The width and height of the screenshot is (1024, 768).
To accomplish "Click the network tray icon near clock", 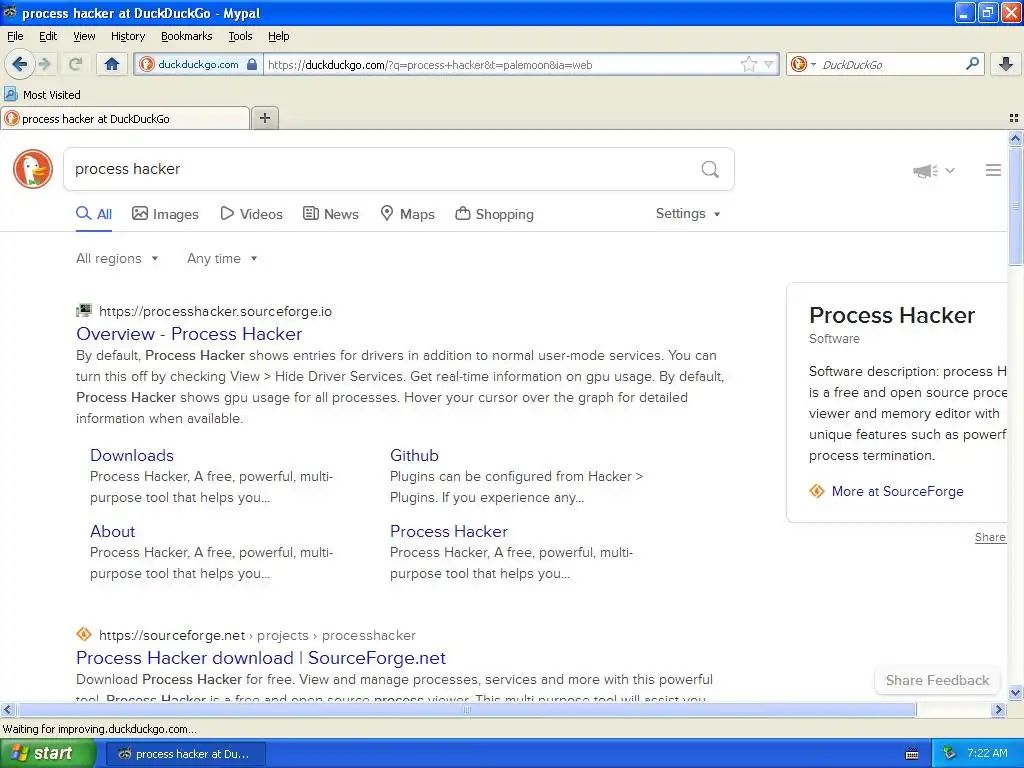I will click(950, 753).
